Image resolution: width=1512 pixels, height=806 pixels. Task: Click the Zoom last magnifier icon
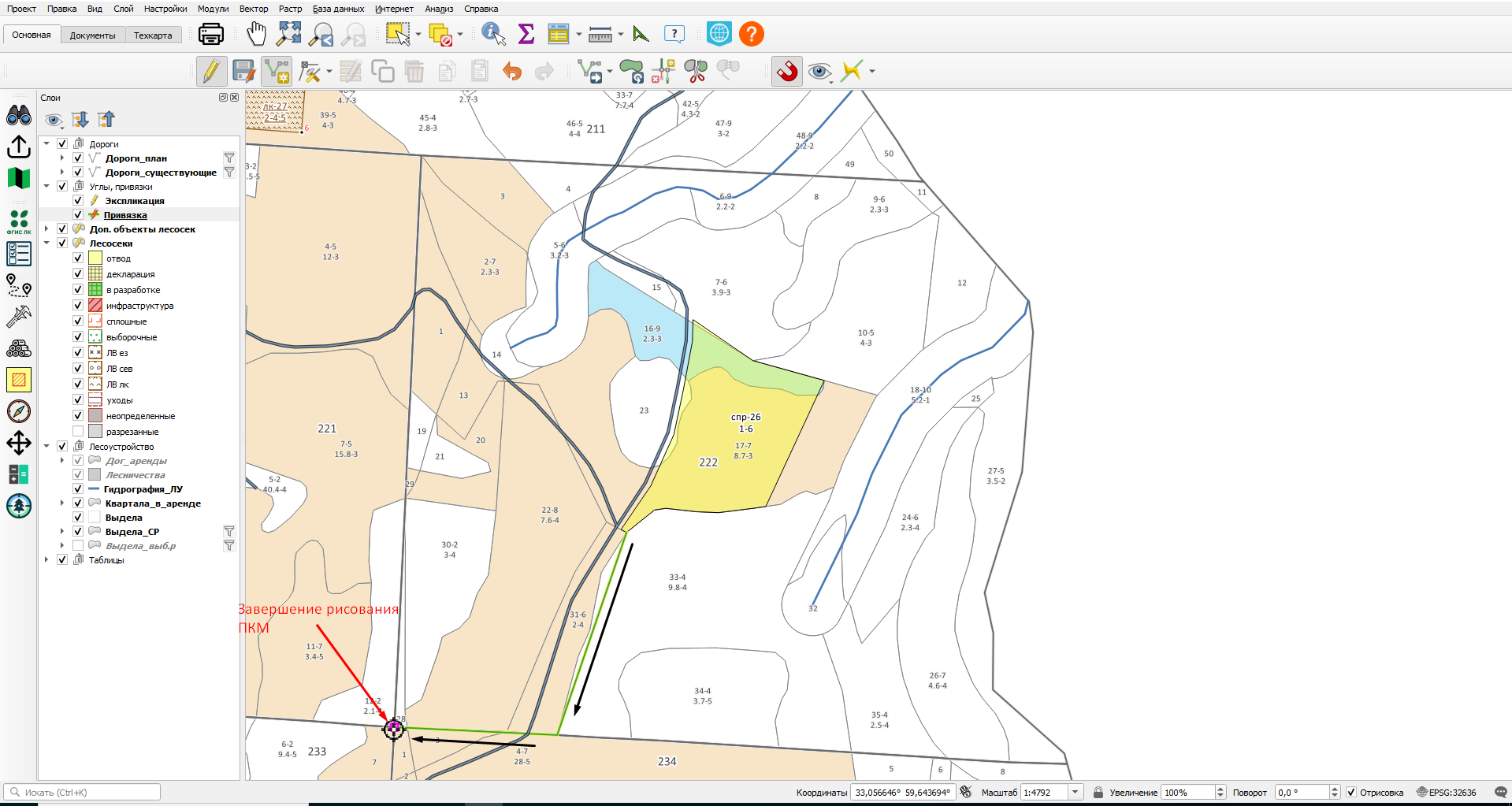(321, 34)
